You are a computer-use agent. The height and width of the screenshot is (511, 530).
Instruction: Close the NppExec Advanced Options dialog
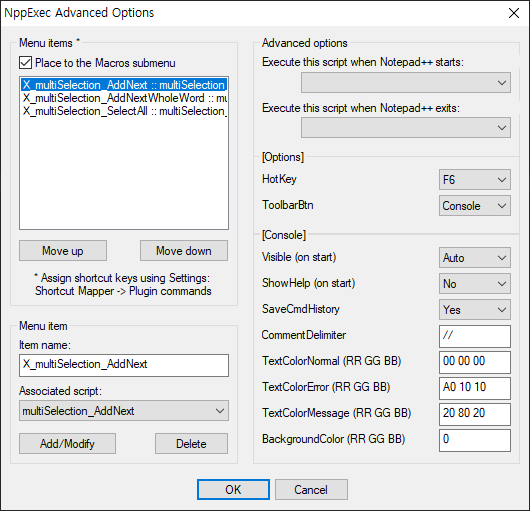point(514,13)
